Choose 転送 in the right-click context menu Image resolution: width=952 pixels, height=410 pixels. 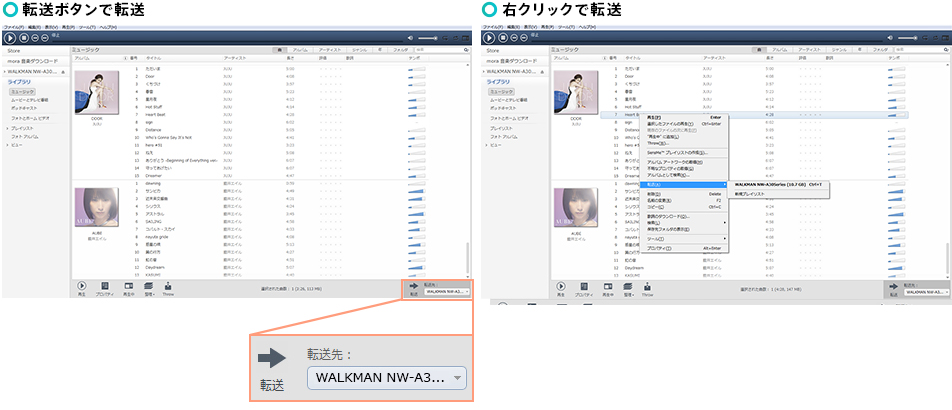(654, 184)
